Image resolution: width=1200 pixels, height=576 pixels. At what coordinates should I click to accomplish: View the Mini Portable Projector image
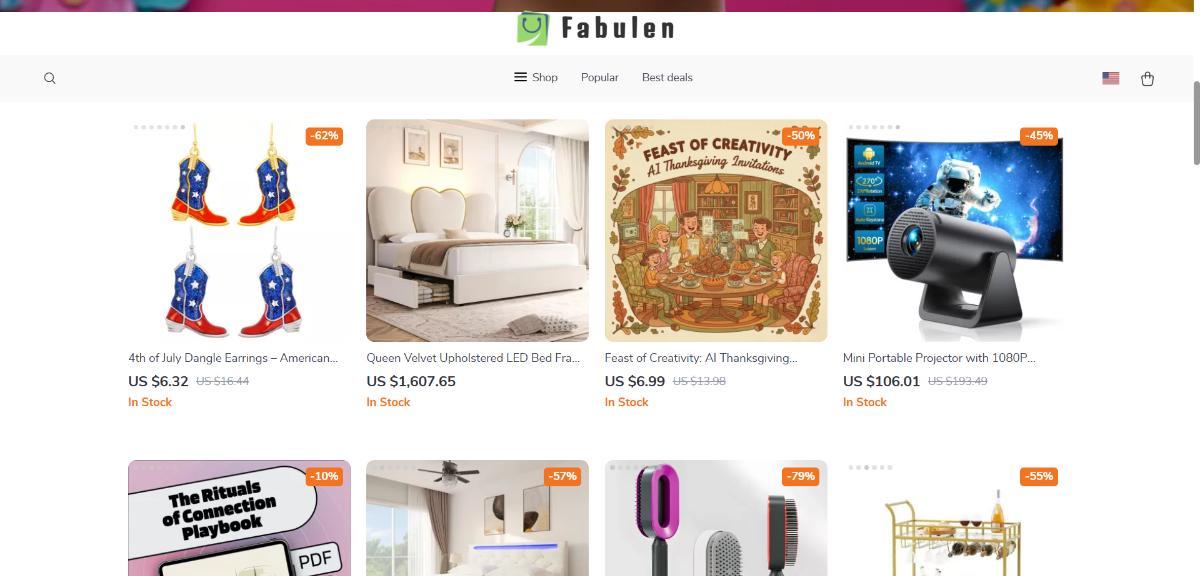(x=954, y=231)
